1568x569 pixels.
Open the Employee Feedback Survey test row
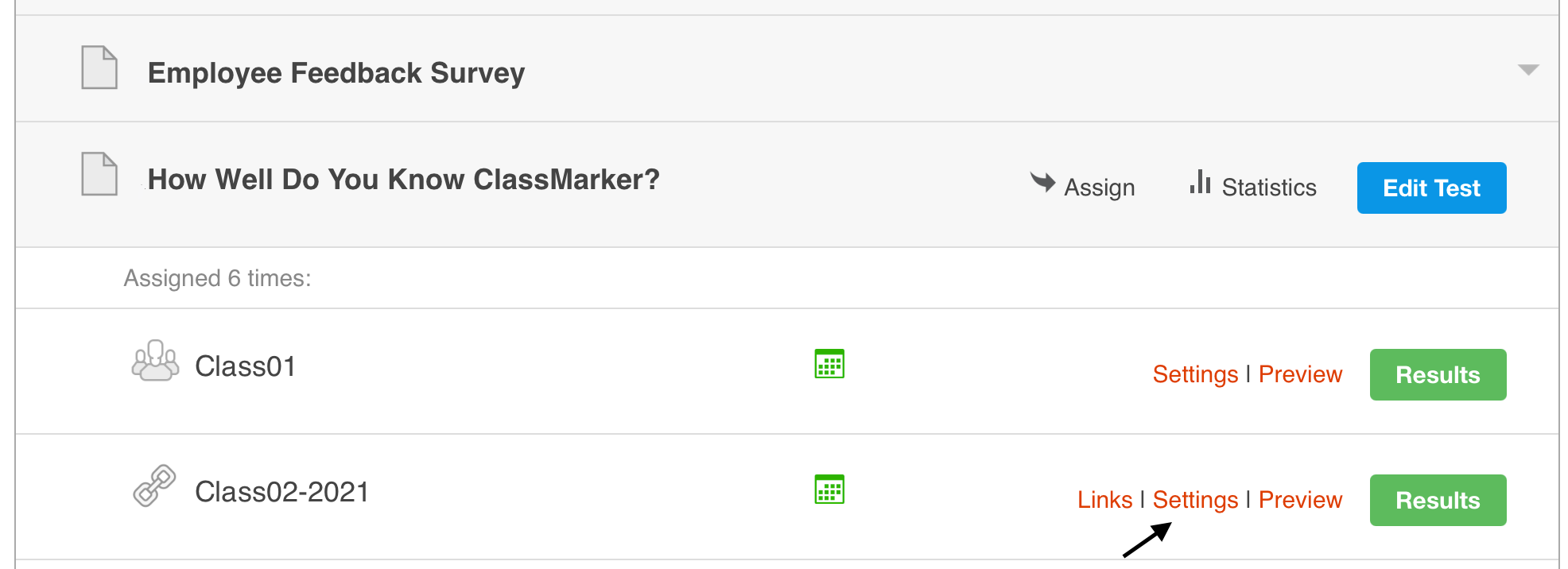click(x=336, y=73)
